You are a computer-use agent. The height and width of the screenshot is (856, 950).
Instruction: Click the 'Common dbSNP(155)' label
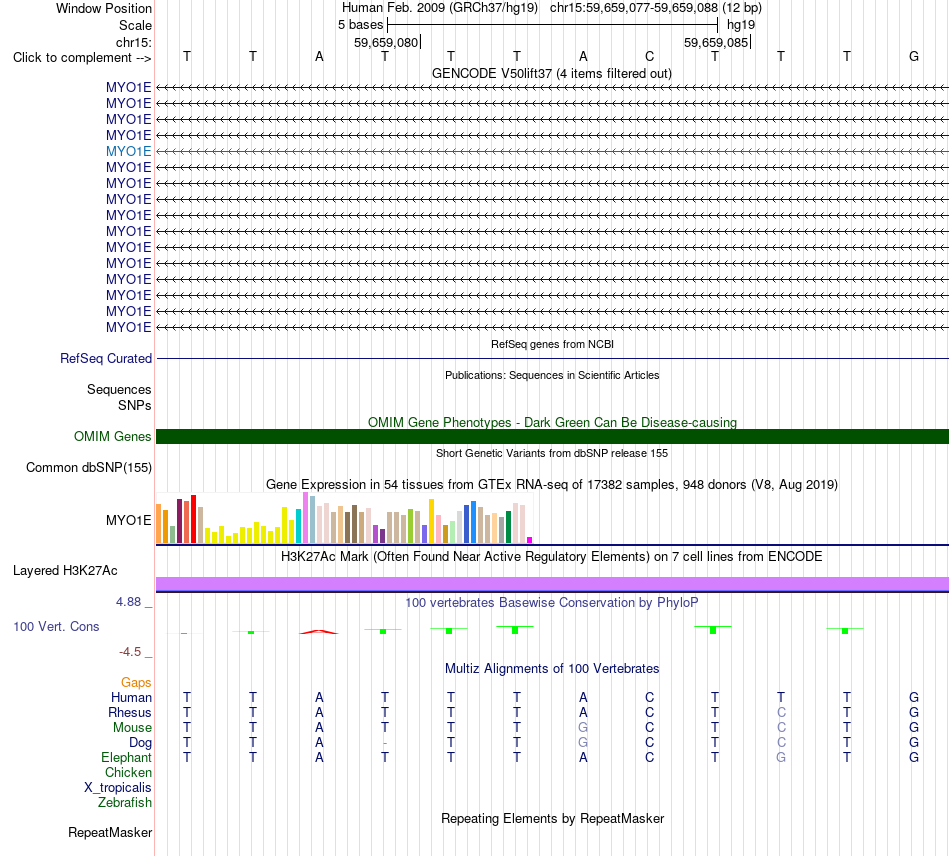tap(89, 468)
